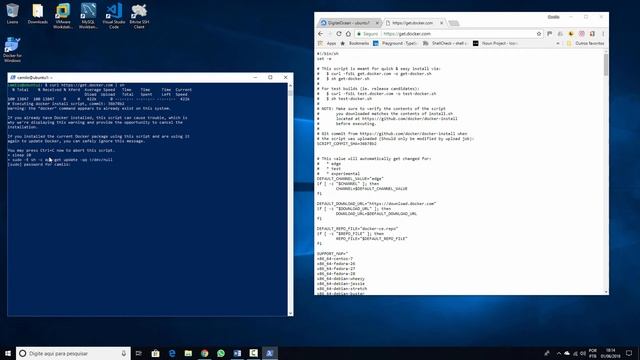Expand the bookmarks bar overflow chevron
Viewport: 640px width, 360px height.
(x=558, y=43)
